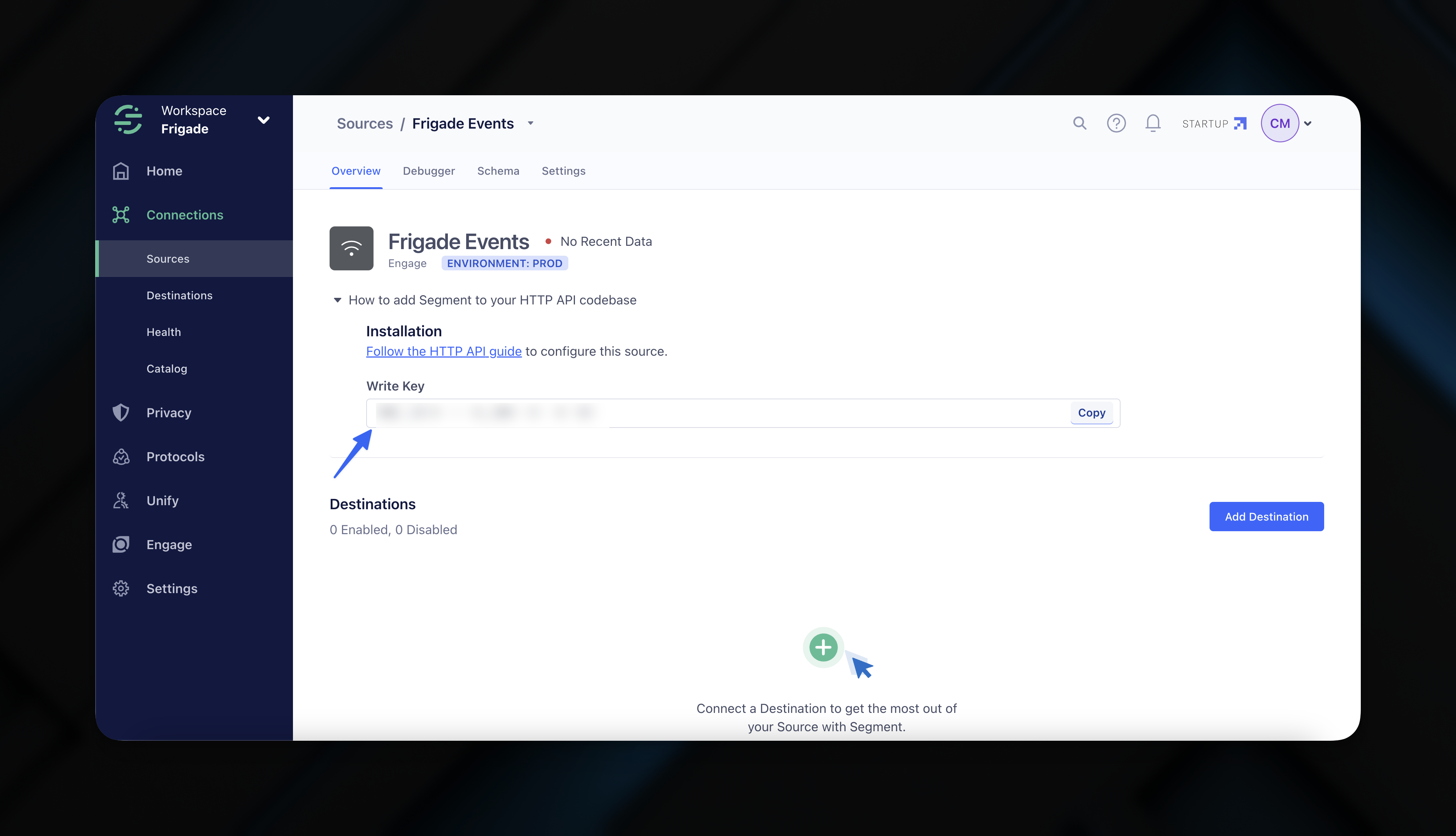
Task: Collapse the How to add Segment section
Action: 338,300
